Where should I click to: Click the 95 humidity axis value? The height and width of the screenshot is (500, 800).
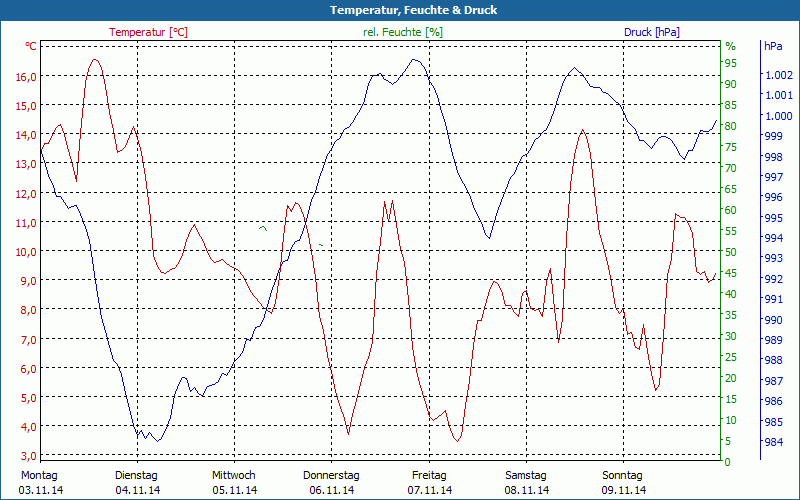pos(731,63)
